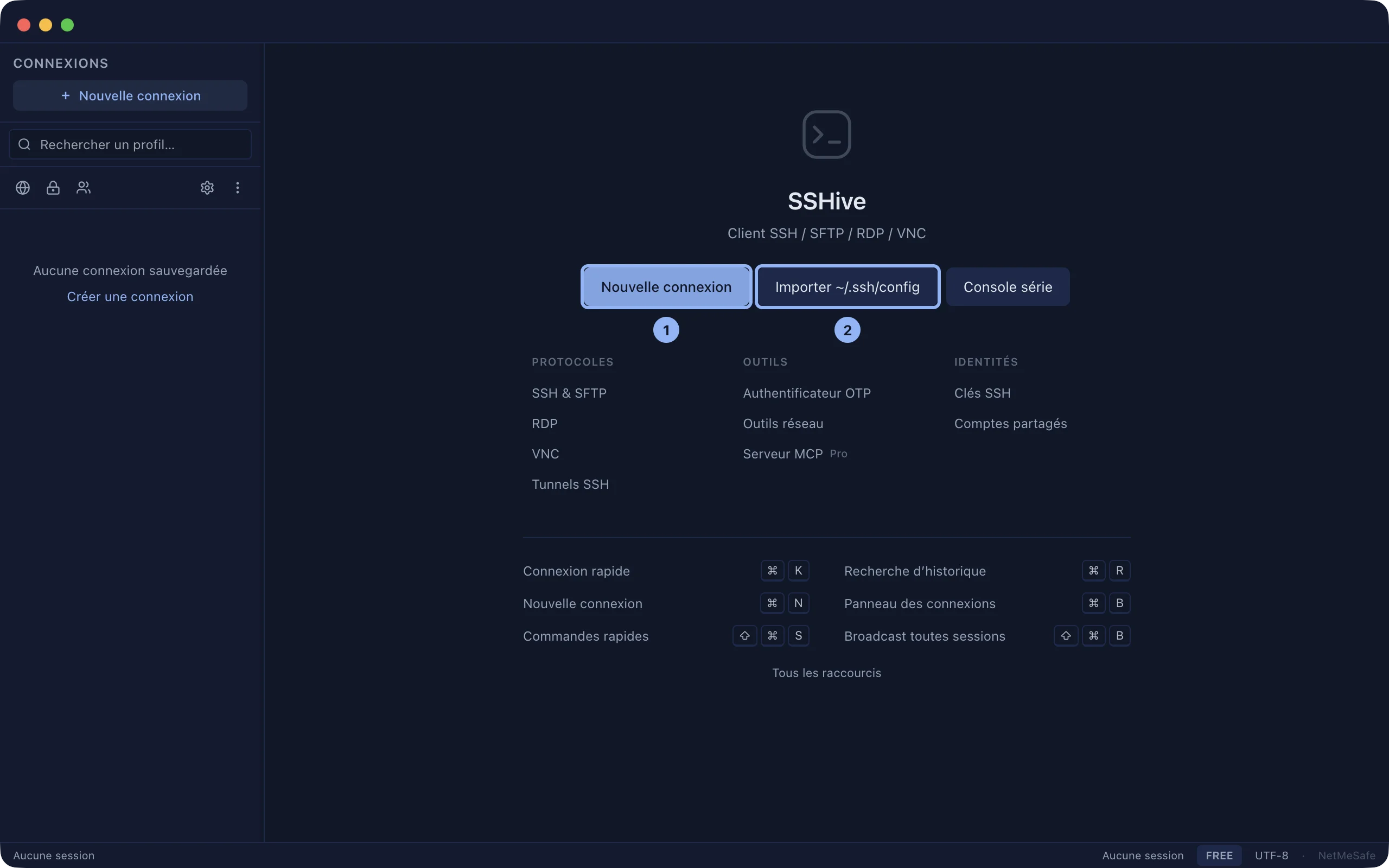Click 'NetMeSafe' text in status bar
This screenshot has height=868, width=1389.
point(1347,856)
